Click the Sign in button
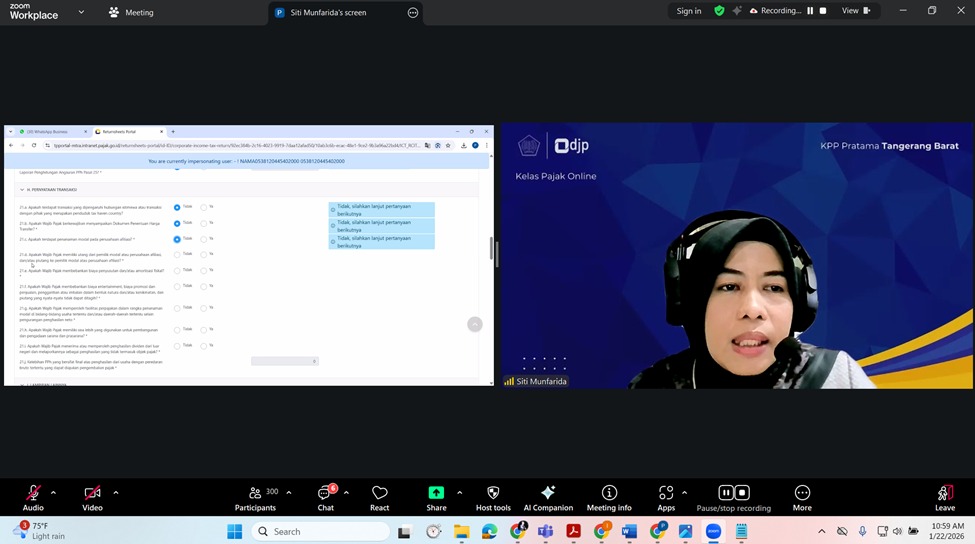This screenshot has width=975, height=544. (x=689, y=11)
